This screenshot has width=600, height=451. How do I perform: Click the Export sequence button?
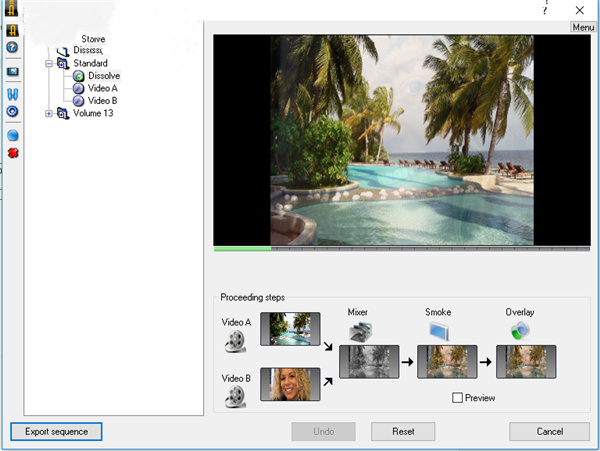pos(56,432)
